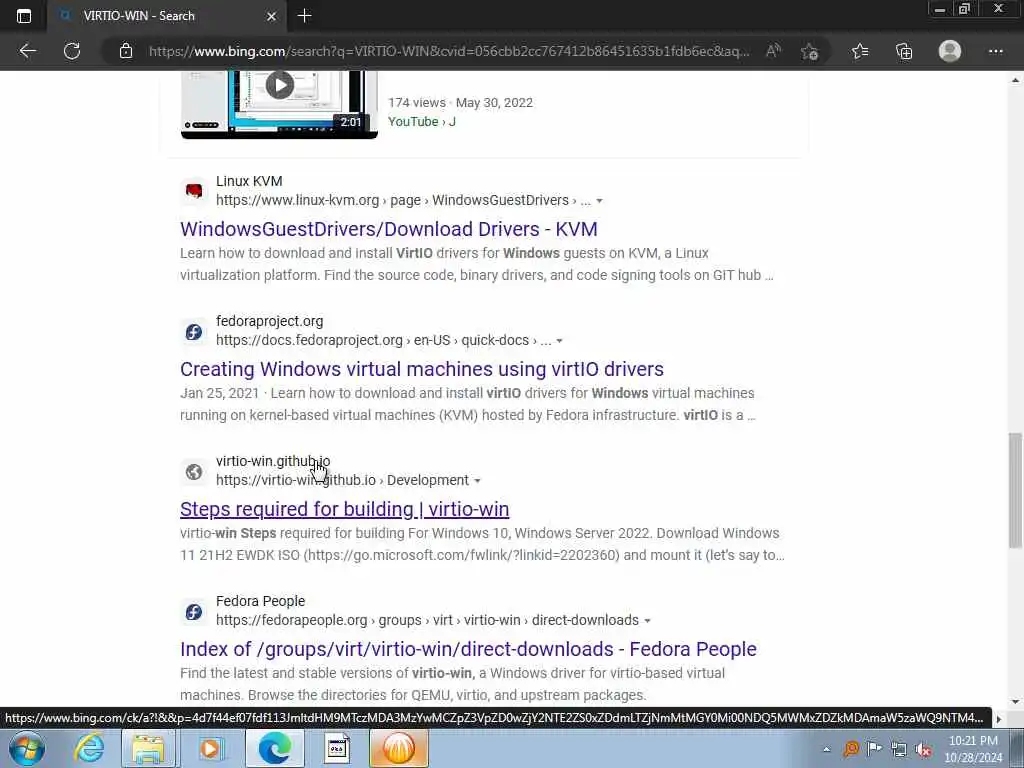This screenshot has width=1024, height=768.
Task: Close the VIRTIO-WIN Search tab
Action: coord(272,16)
